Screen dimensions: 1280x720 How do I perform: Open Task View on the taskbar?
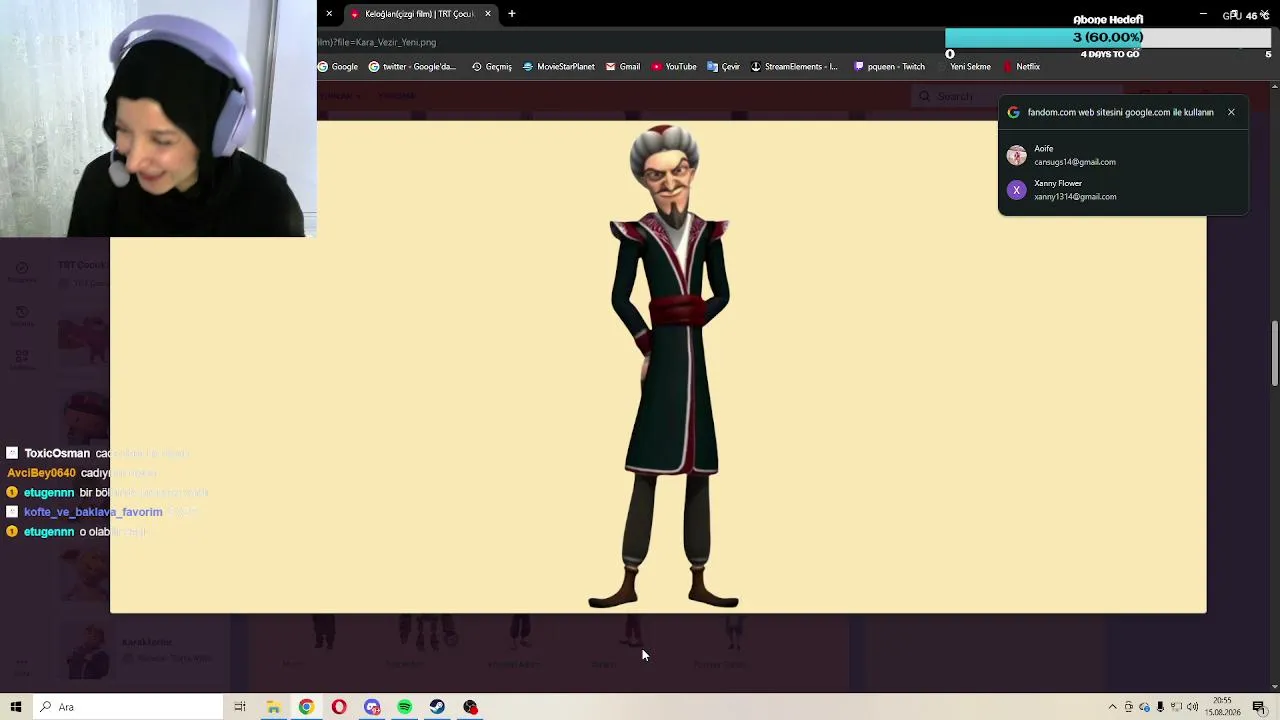(240, 707)
